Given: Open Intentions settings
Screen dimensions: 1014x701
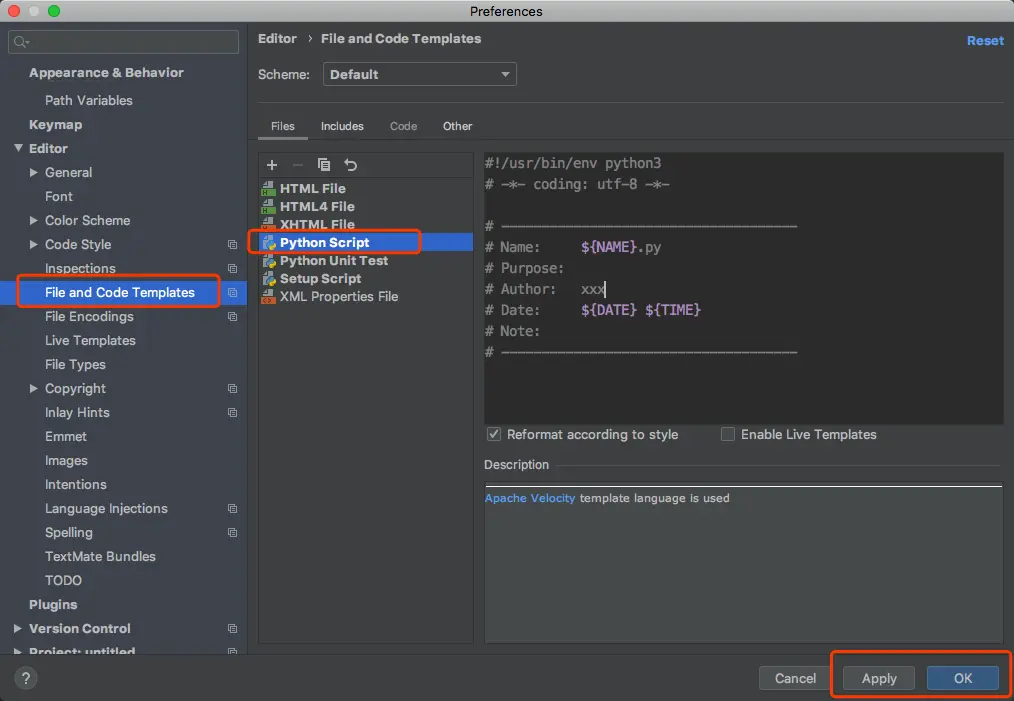Looking at the screenshot, I should pos(76,484).
